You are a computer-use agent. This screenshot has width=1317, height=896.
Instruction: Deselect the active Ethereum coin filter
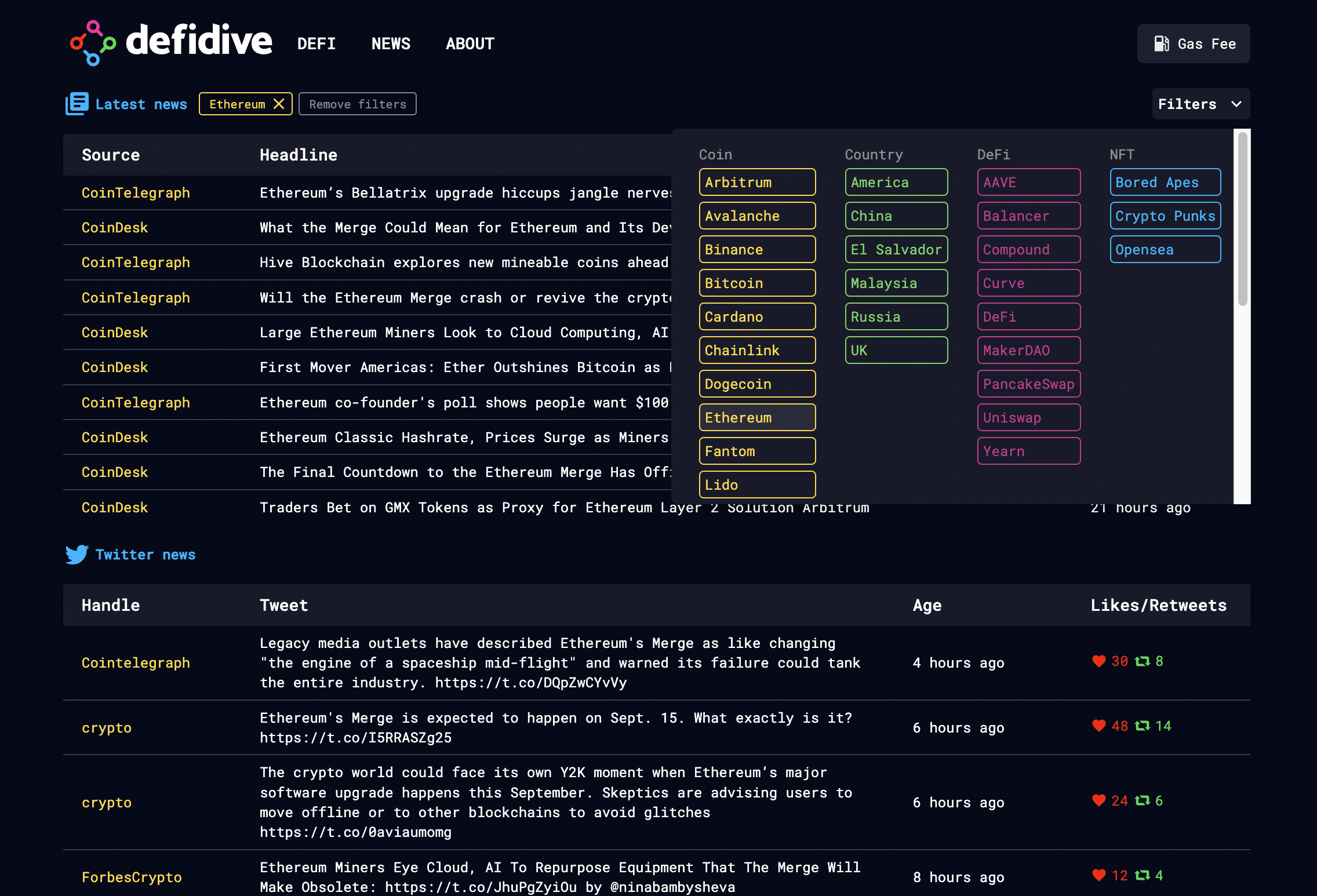click(x=757, y=417)
